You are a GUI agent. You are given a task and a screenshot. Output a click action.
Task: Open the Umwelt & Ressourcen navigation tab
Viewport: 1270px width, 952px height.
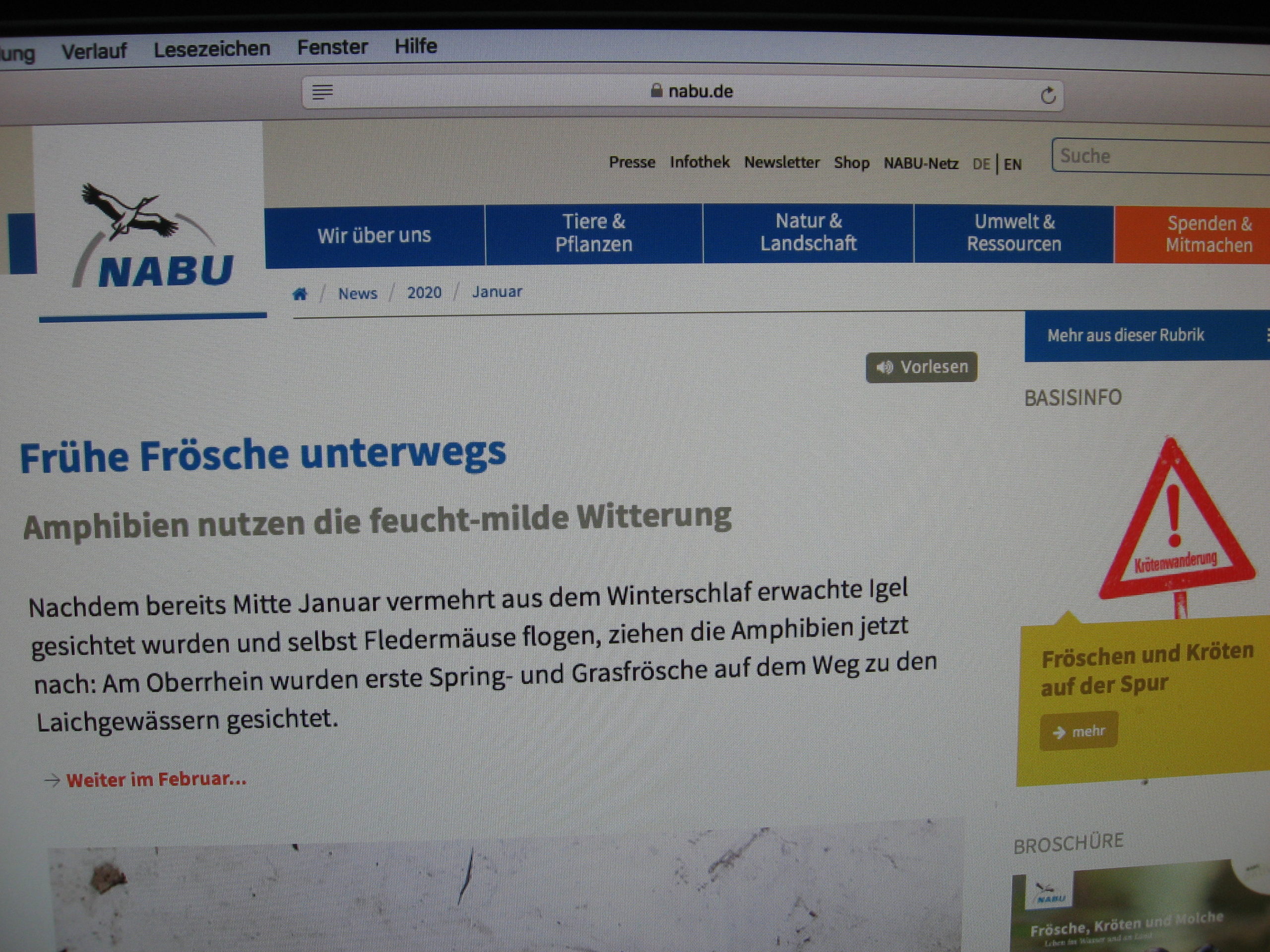(1014, 233)
